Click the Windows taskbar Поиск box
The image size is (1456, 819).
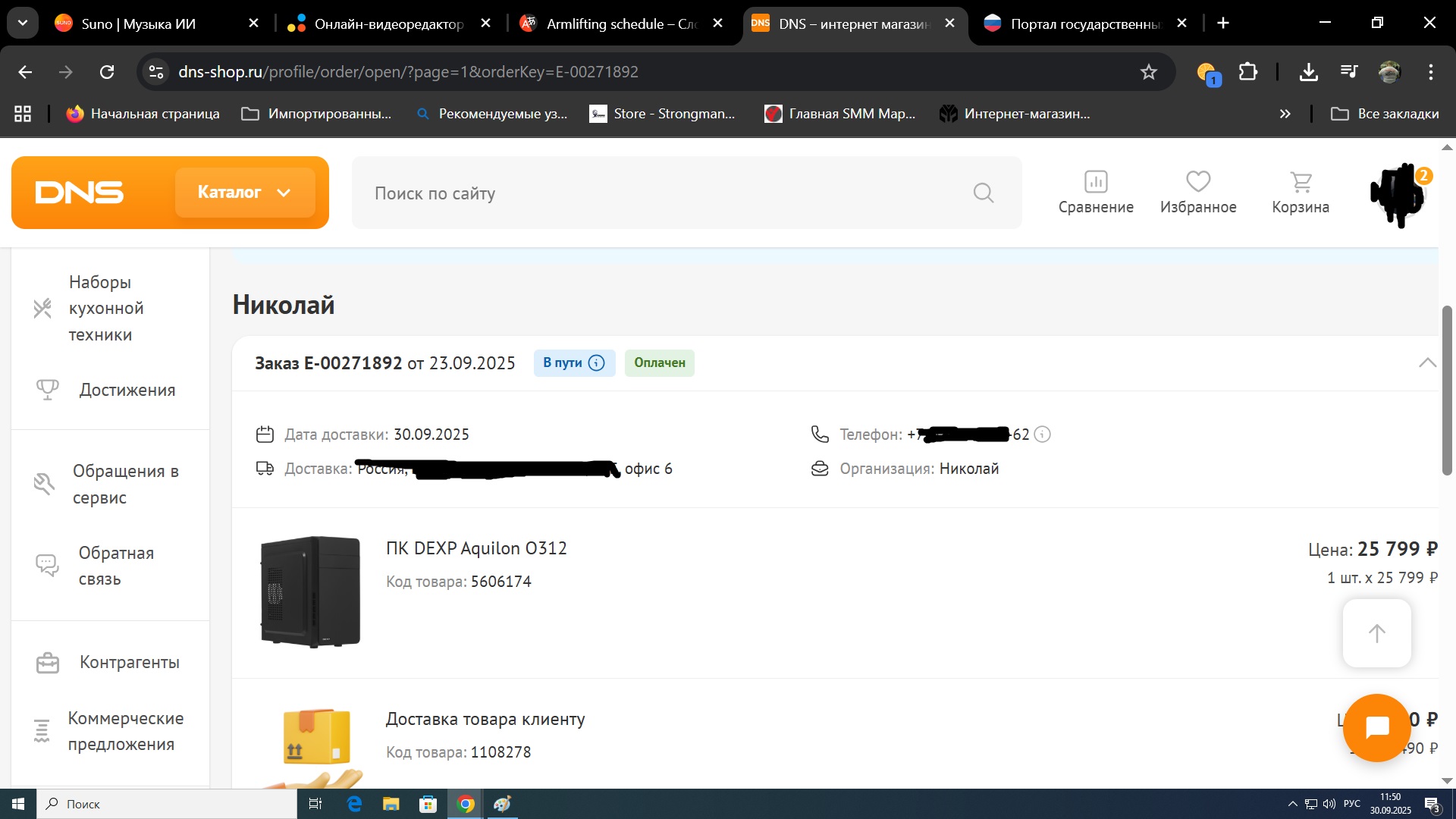click(167, 804)
